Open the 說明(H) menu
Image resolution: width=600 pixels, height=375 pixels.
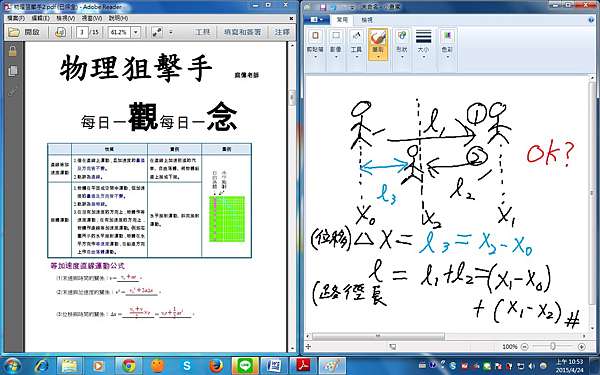click(x=118, y=18)
